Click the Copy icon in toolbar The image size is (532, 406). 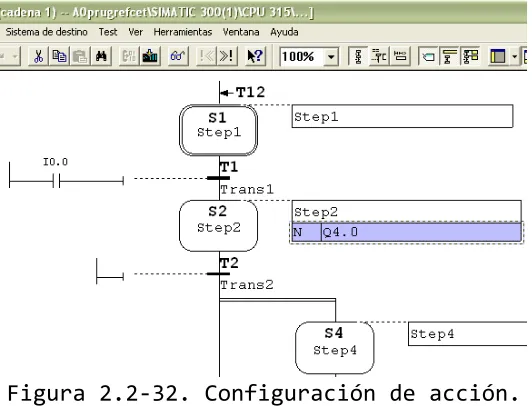tap(59, 56)
